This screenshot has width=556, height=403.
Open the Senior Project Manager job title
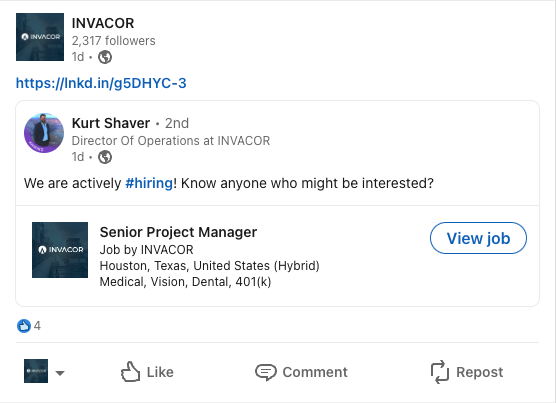178,232
